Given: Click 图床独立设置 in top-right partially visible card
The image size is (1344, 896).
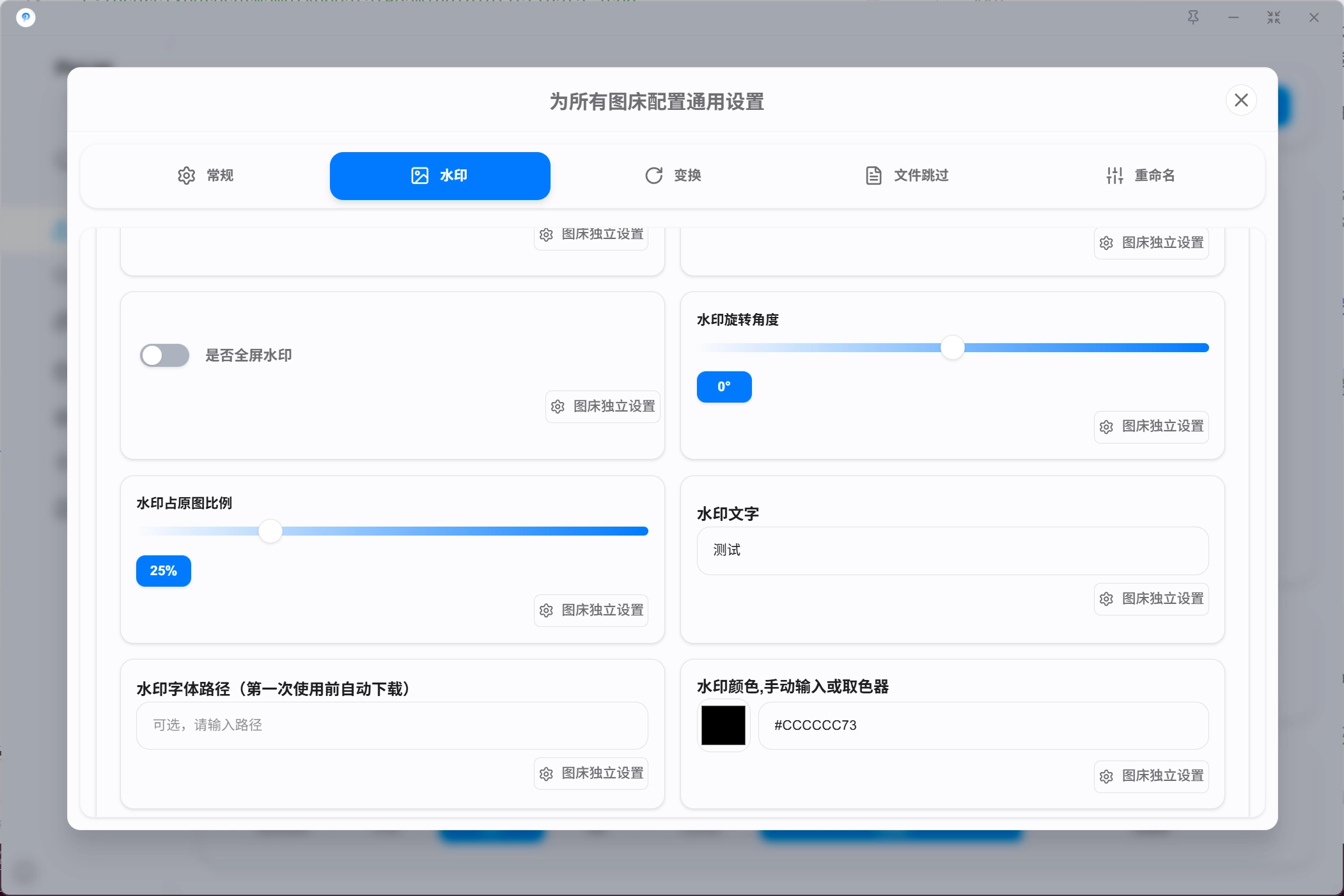Looking at the screenshot, I should point(1151,243).
